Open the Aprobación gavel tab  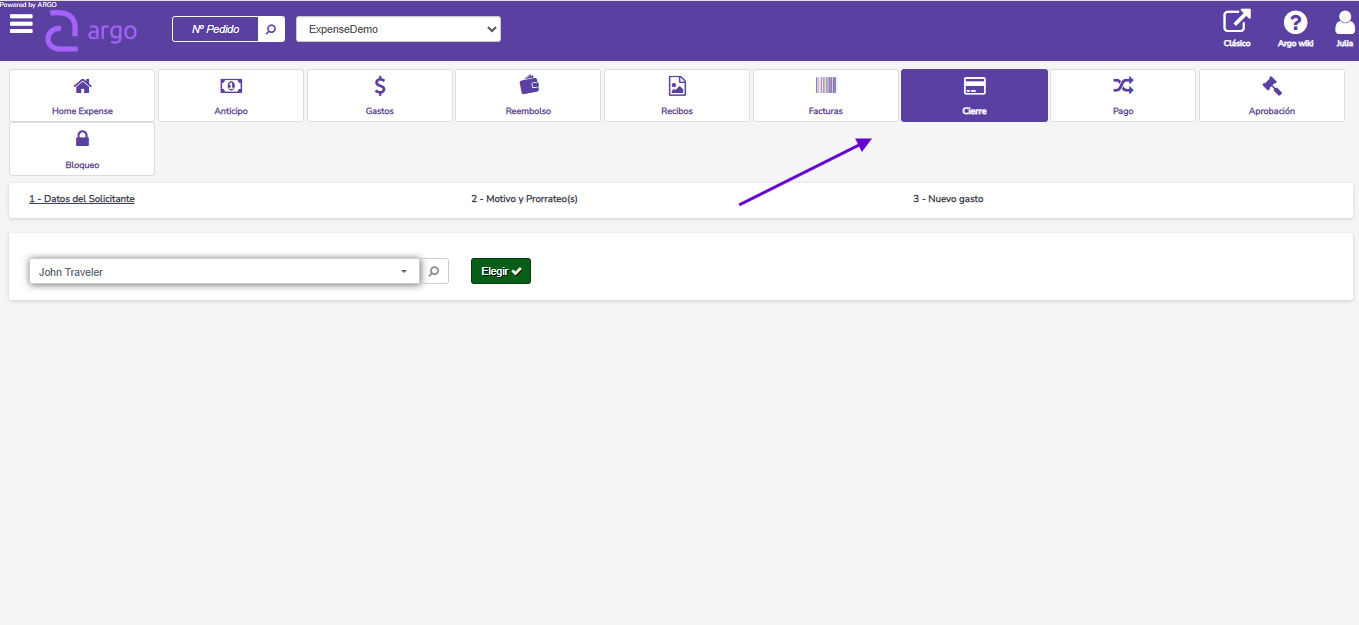1272,95
